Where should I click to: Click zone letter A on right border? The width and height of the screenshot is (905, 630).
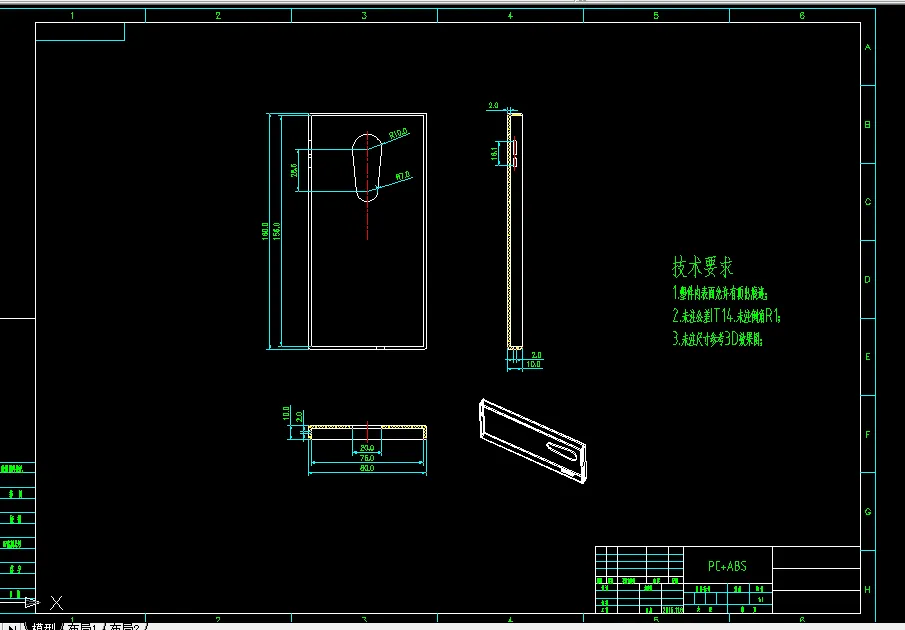click(867, 47)
